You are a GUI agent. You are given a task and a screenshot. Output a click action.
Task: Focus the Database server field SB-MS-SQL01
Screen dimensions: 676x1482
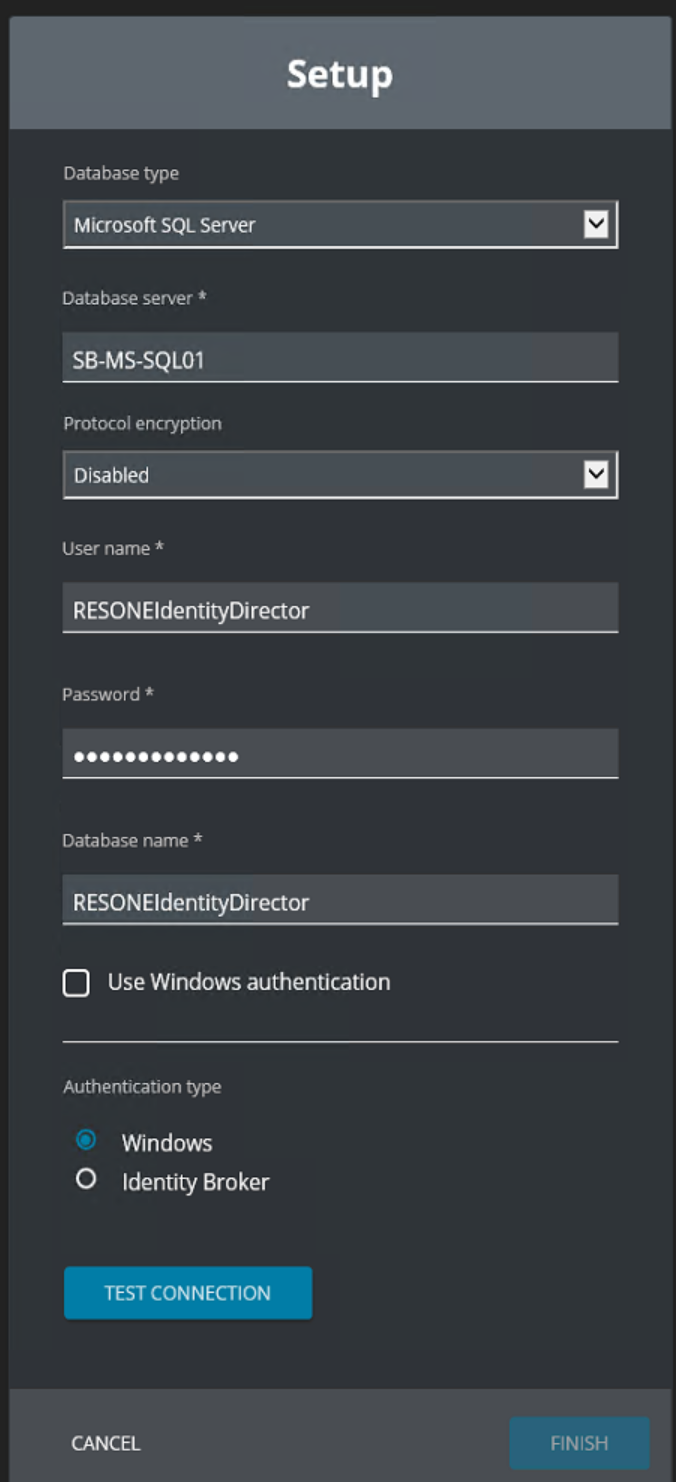[x=340, y=358]
